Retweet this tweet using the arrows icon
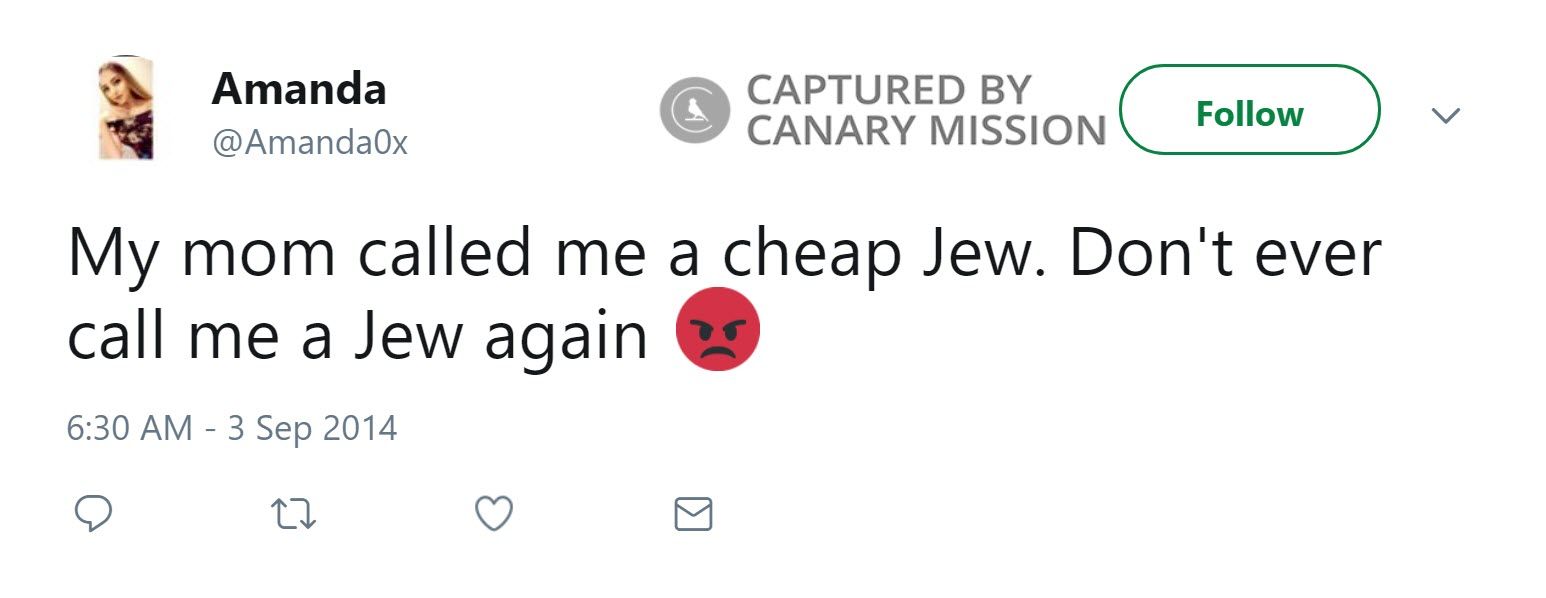 tap(294, 514)
